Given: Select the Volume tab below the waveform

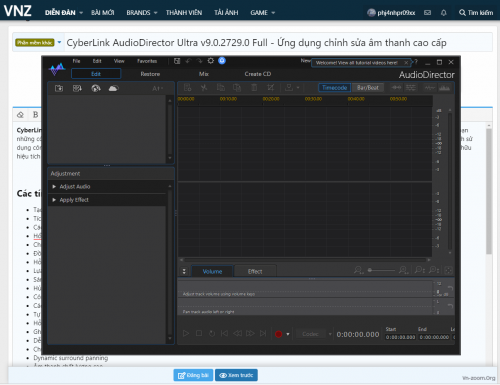Looking at the screenshot, I should [x=212, y=271].
